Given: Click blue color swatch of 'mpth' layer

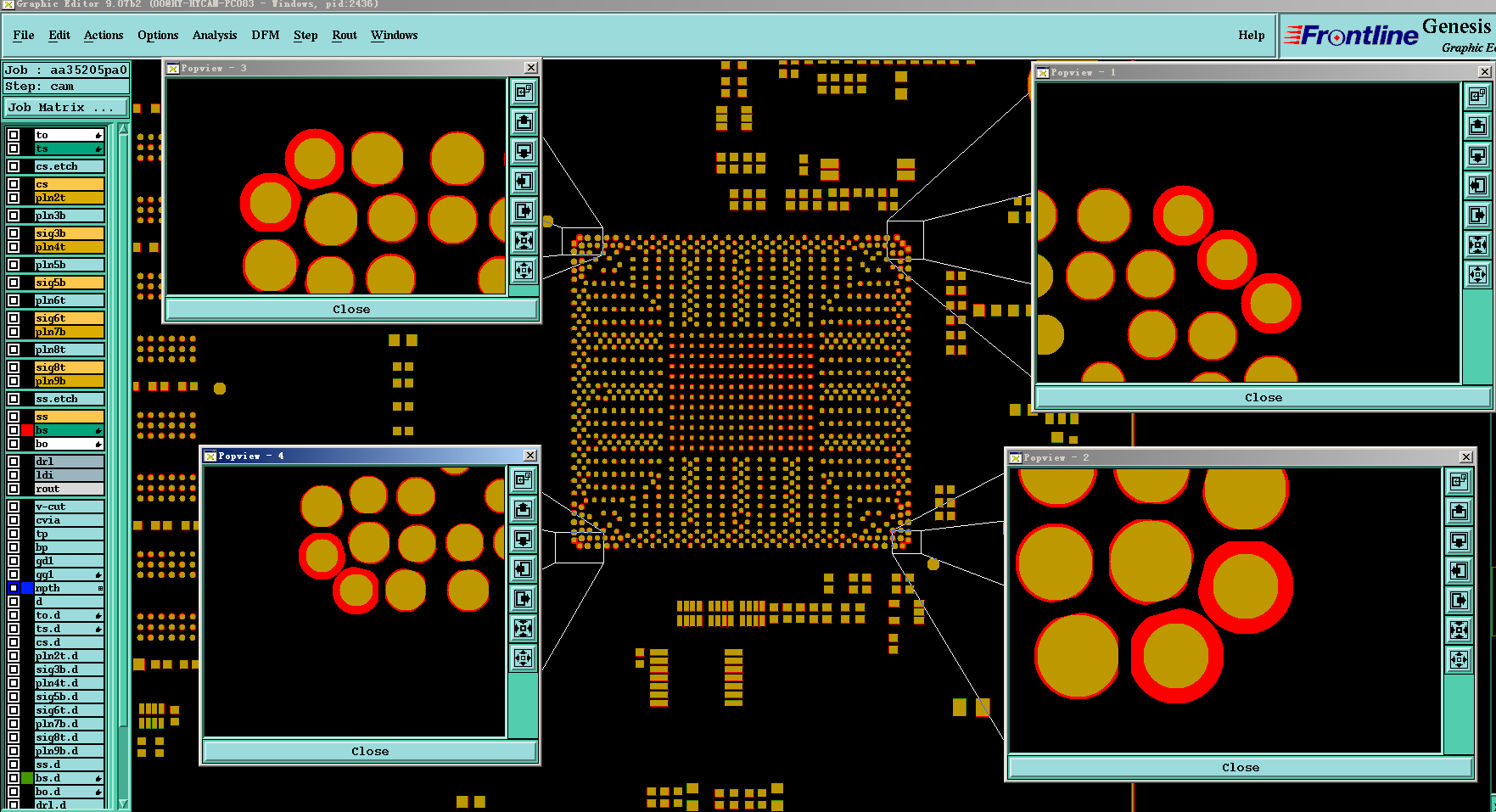Looking at the screenshot, I should 28,588.
